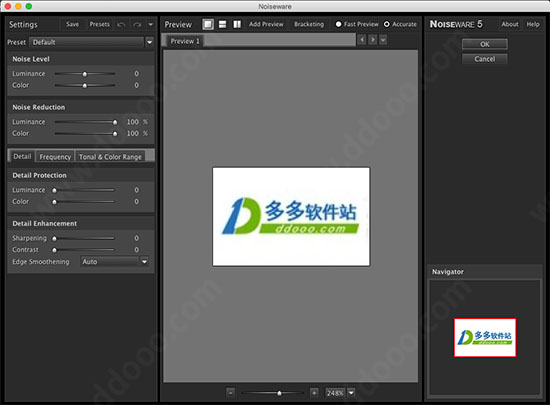Click the Sharpening slider handle
This screenshot has width=550, height=405.
(x=54, y=238)
